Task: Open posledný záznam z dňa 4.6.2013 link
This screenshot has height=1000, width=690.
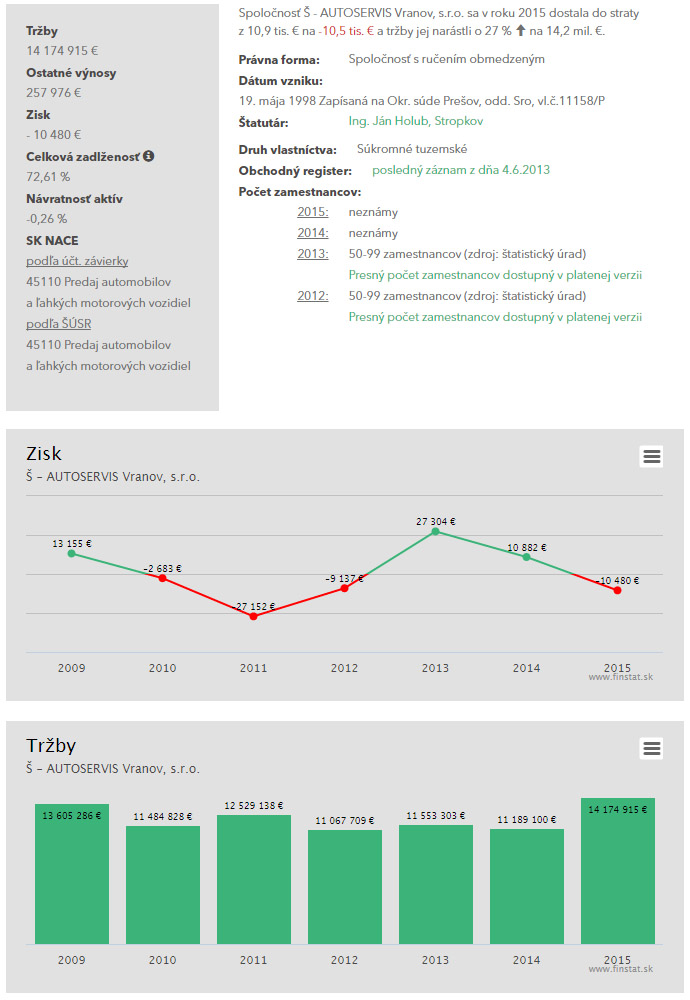Action: tap(461, 170)
